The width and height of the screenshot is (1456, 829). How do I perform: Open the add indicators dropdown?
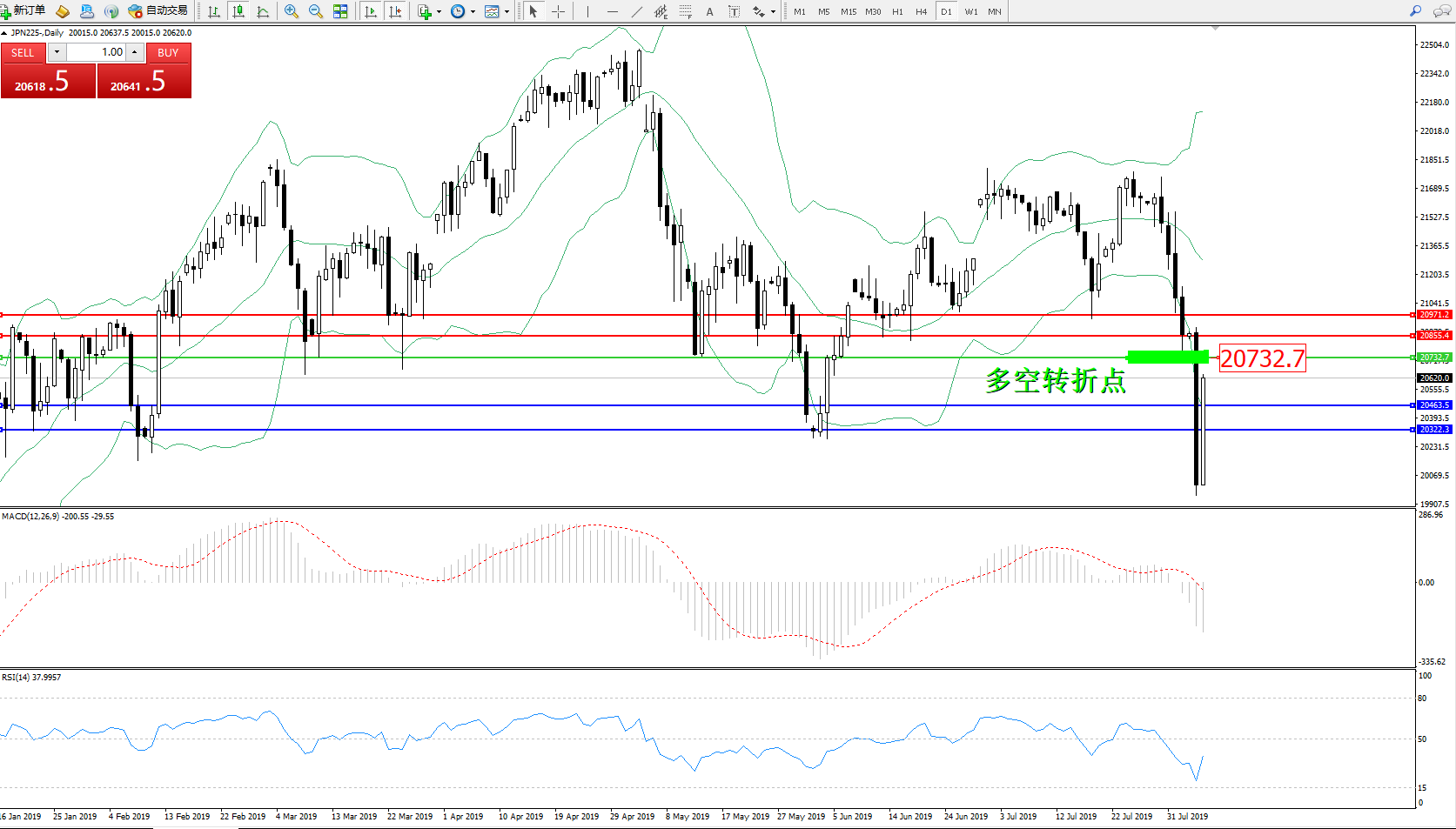[x=429, y=11]
